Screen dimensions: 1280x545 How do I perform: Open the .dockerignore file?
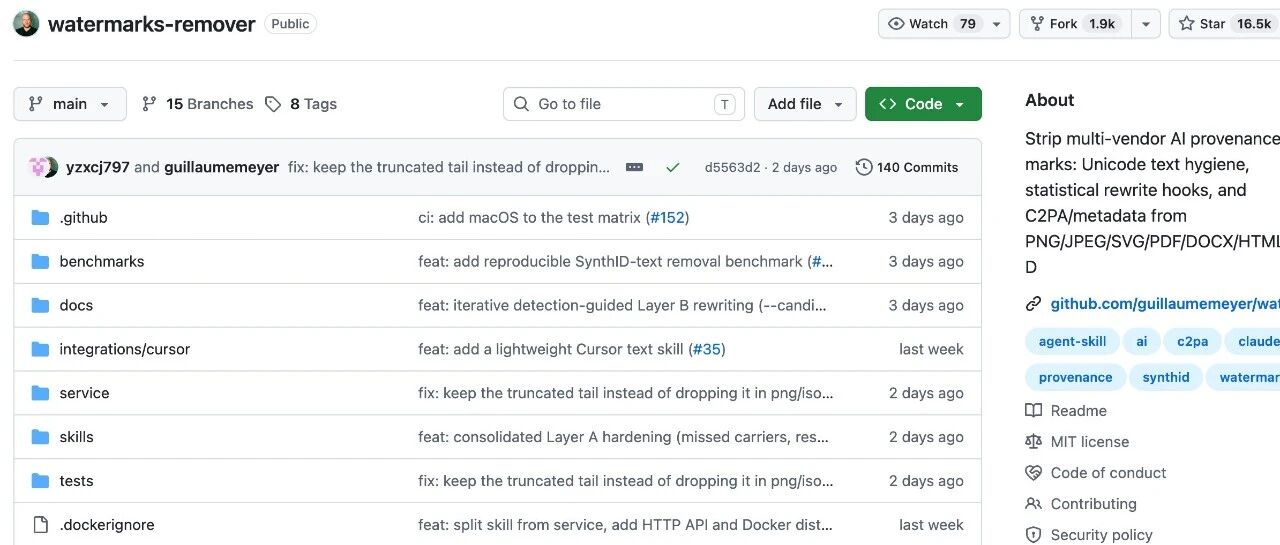107,525
